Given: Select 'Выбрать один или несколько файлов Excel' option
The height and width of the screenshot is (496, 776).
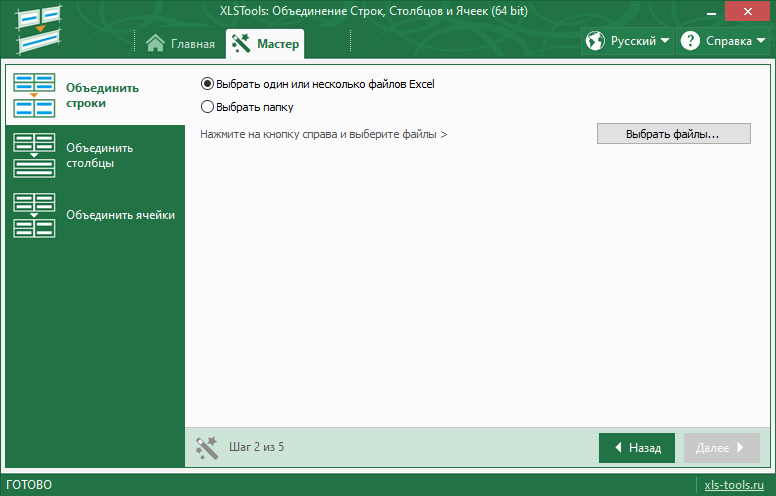Looking at the screenshot, I should (208, 85).
